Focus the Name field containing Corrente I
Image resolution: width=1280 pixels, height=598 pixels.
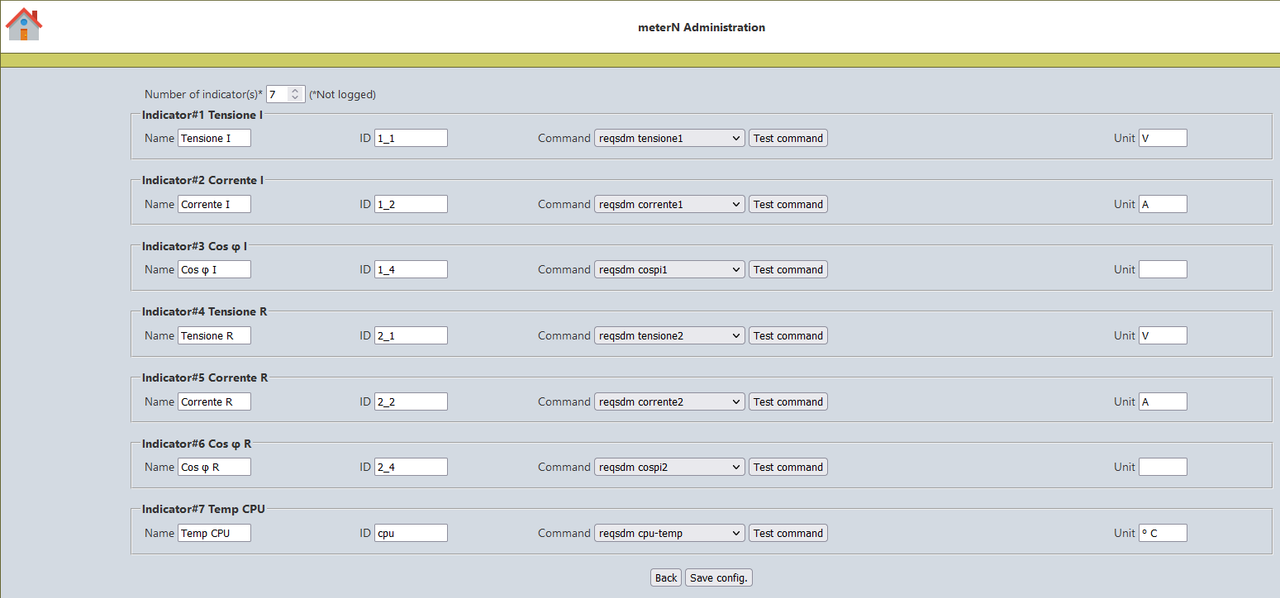214,204
